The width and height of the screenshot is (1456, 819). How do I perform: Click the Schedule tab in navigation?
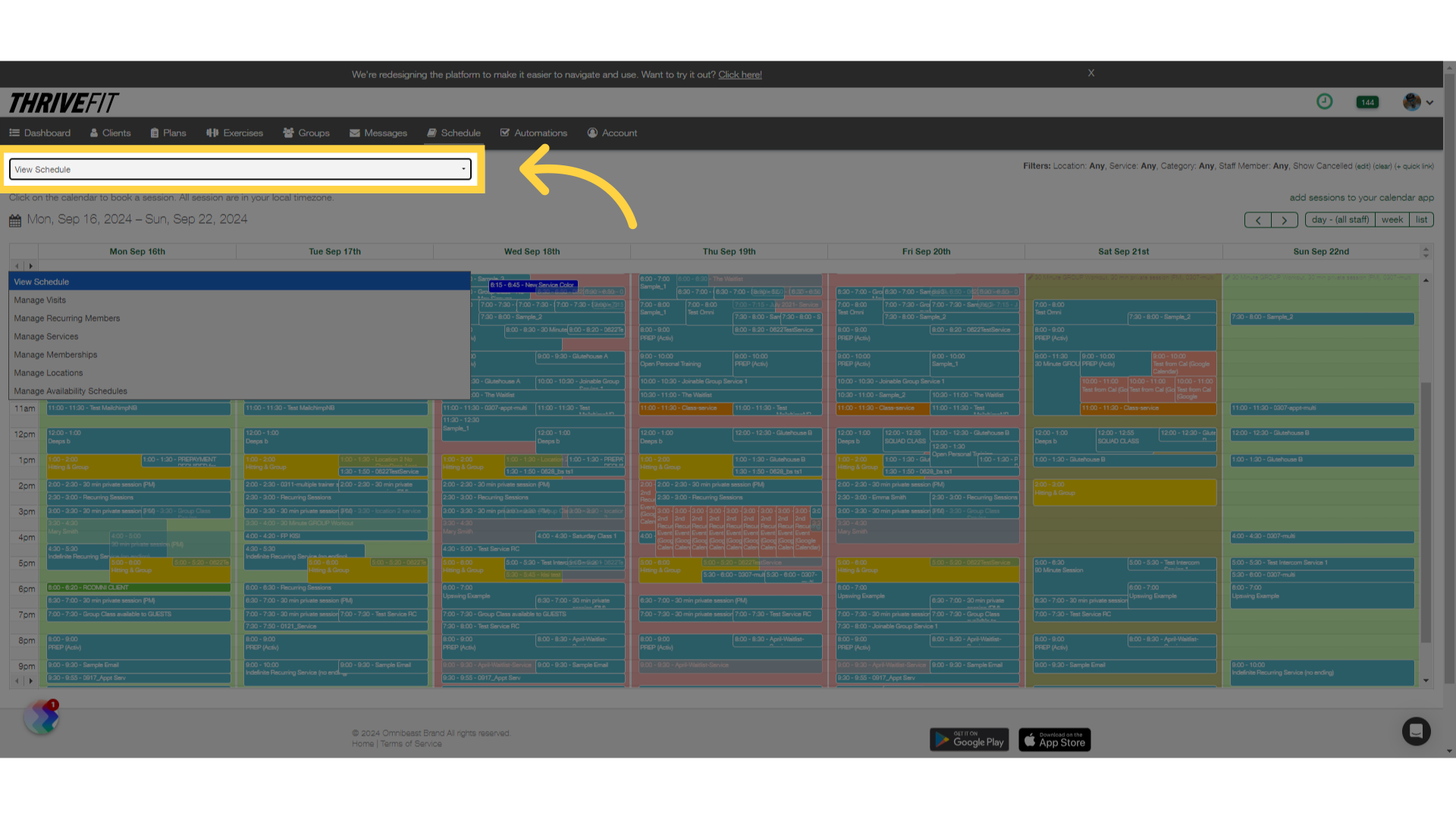[454, 132]
